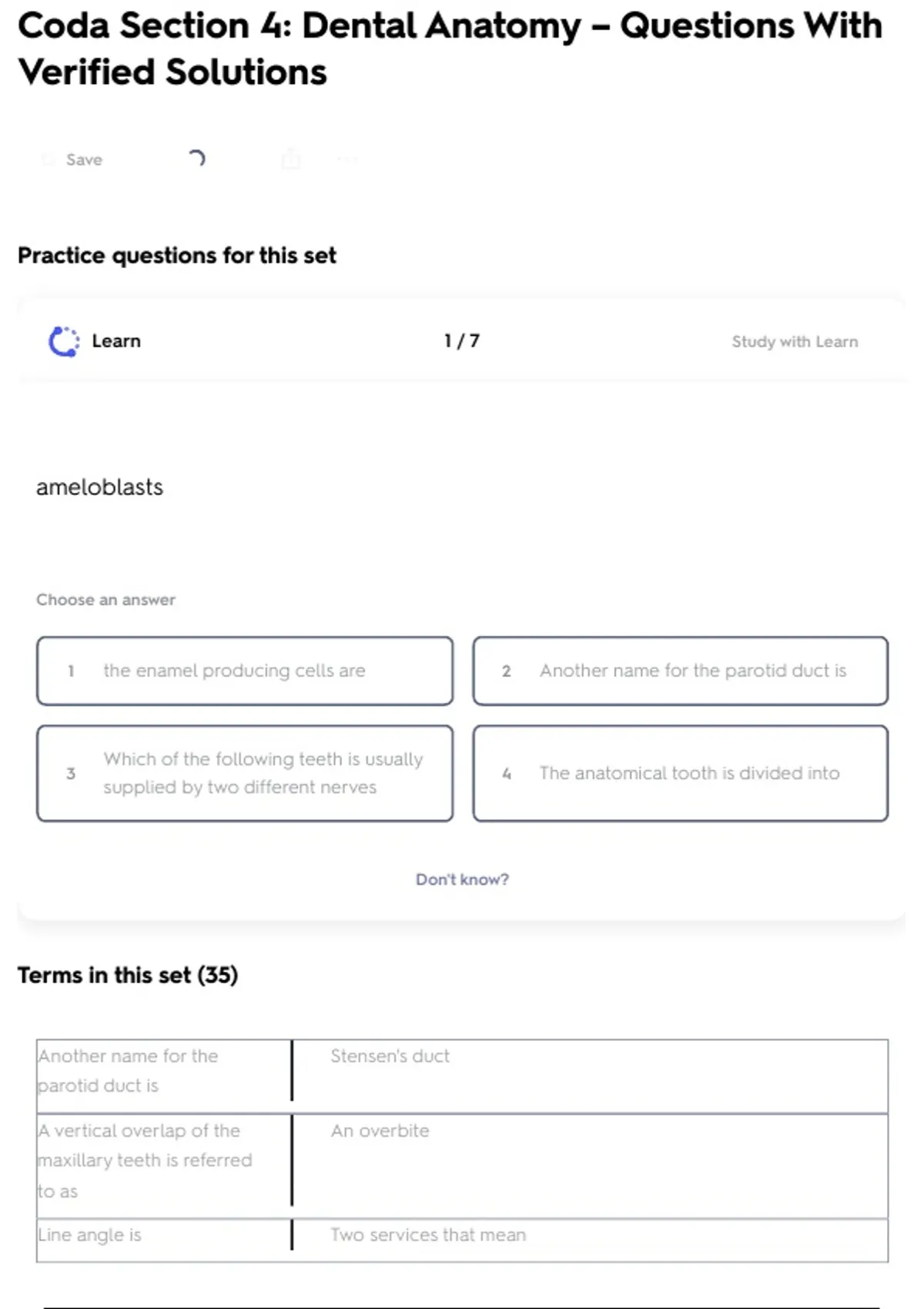
Task: Choose answer 1 'the enamel producing cells are'
Action: 245,671
